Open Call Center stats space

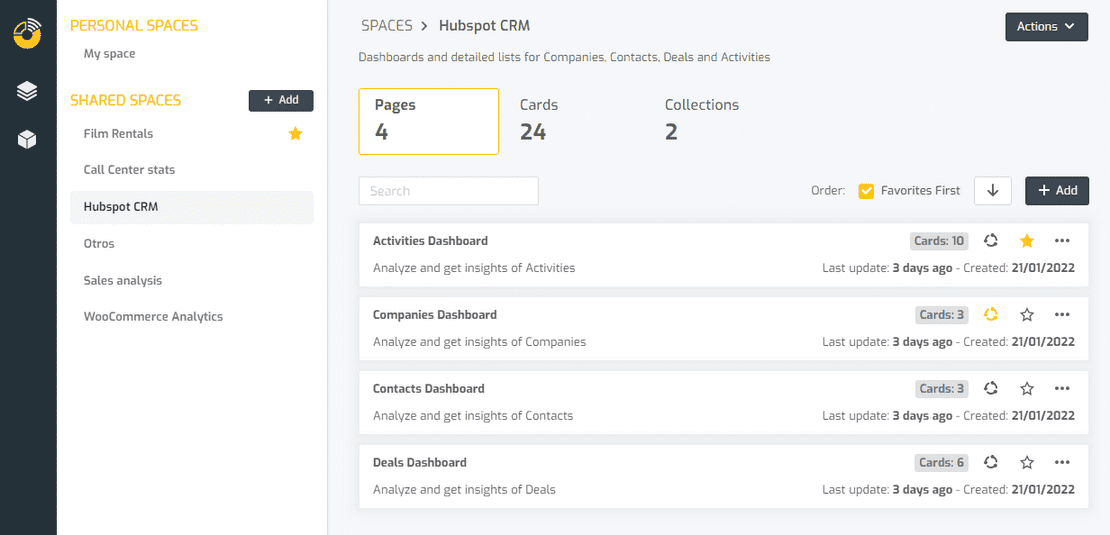point(129,170)
